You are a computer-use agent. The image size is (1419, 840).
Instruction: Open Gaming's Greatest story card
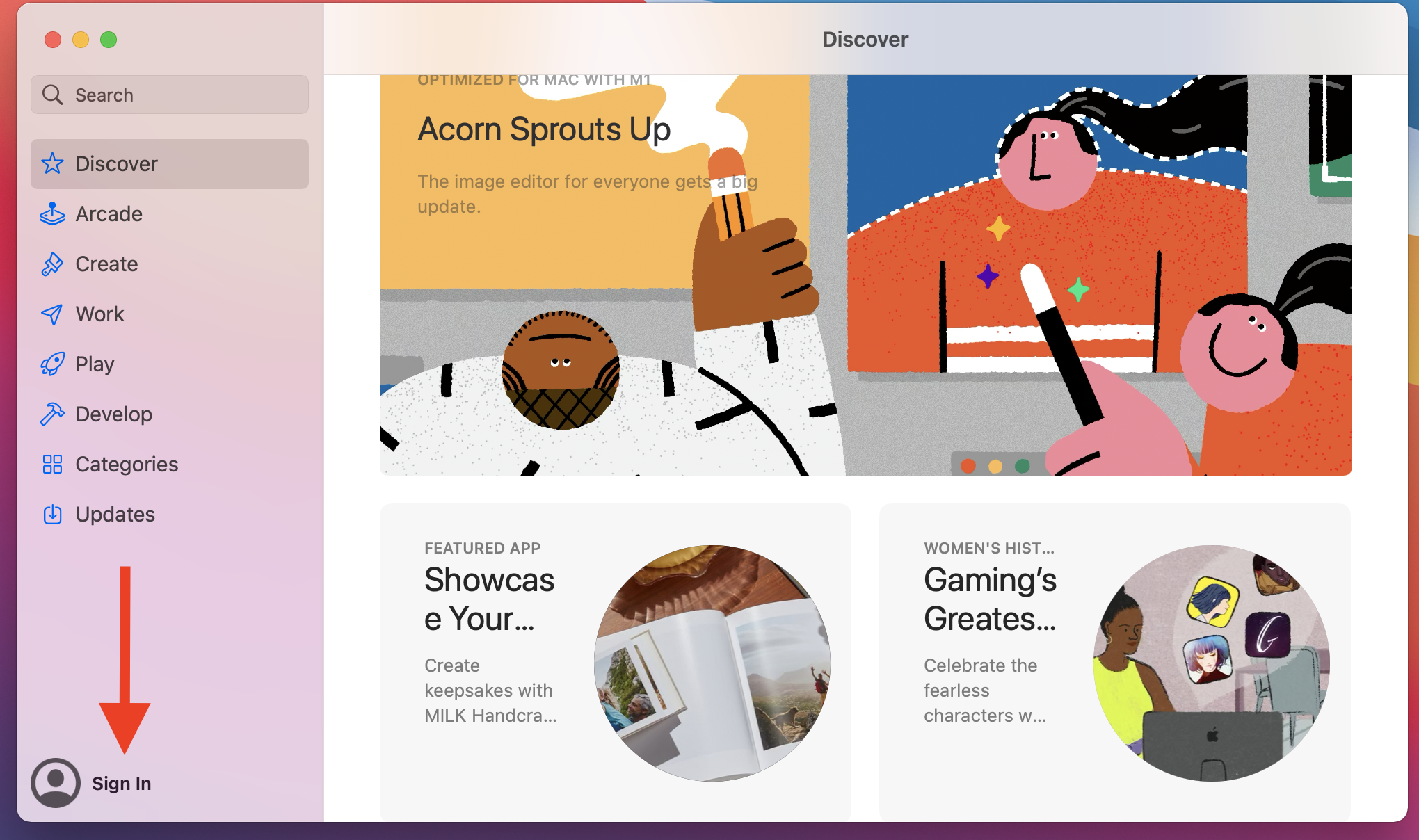click(x=1115, y=662)
